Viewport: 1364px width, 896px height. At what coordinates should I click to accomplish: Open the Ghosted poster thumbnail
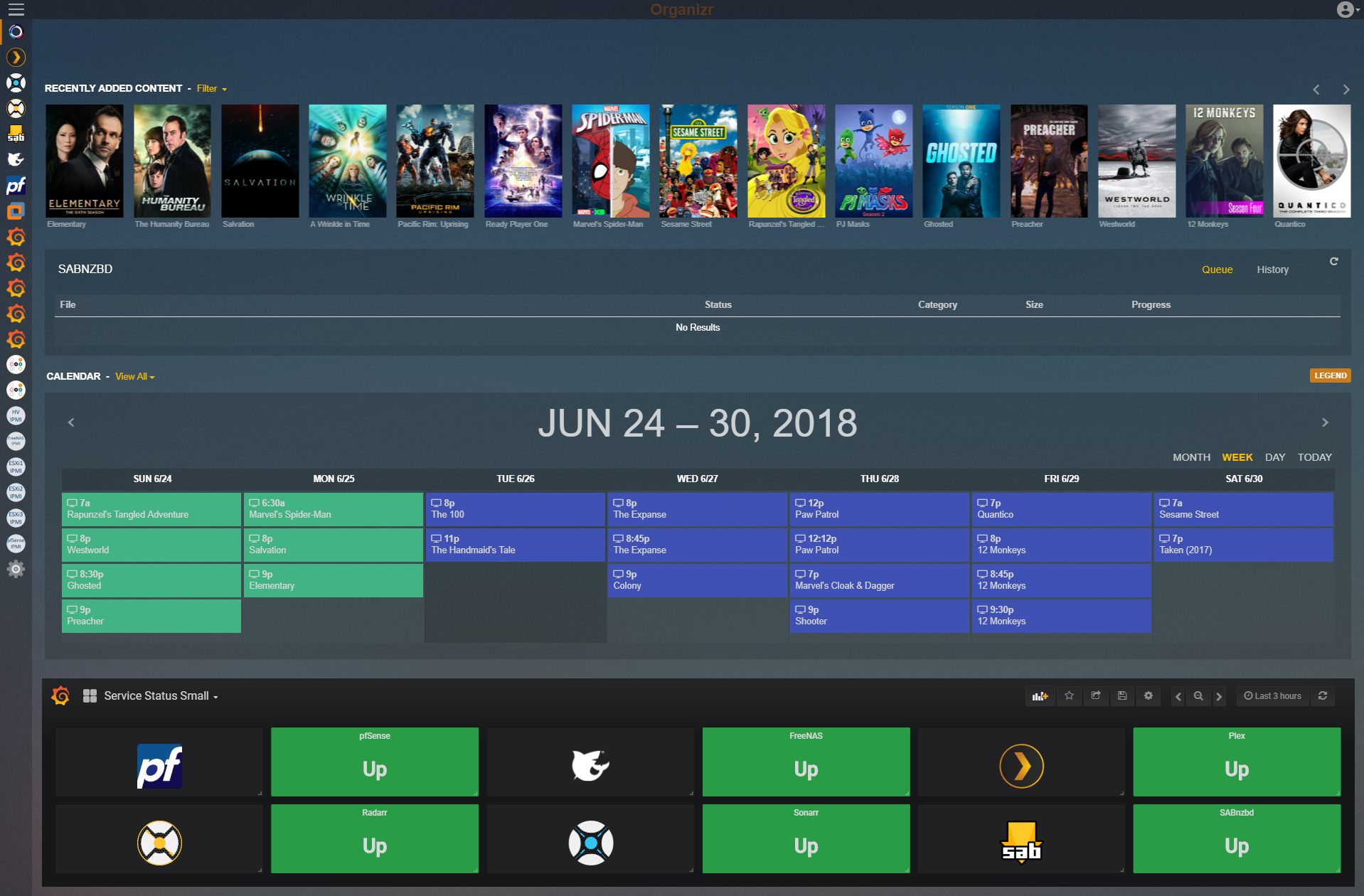coord(961,161)
